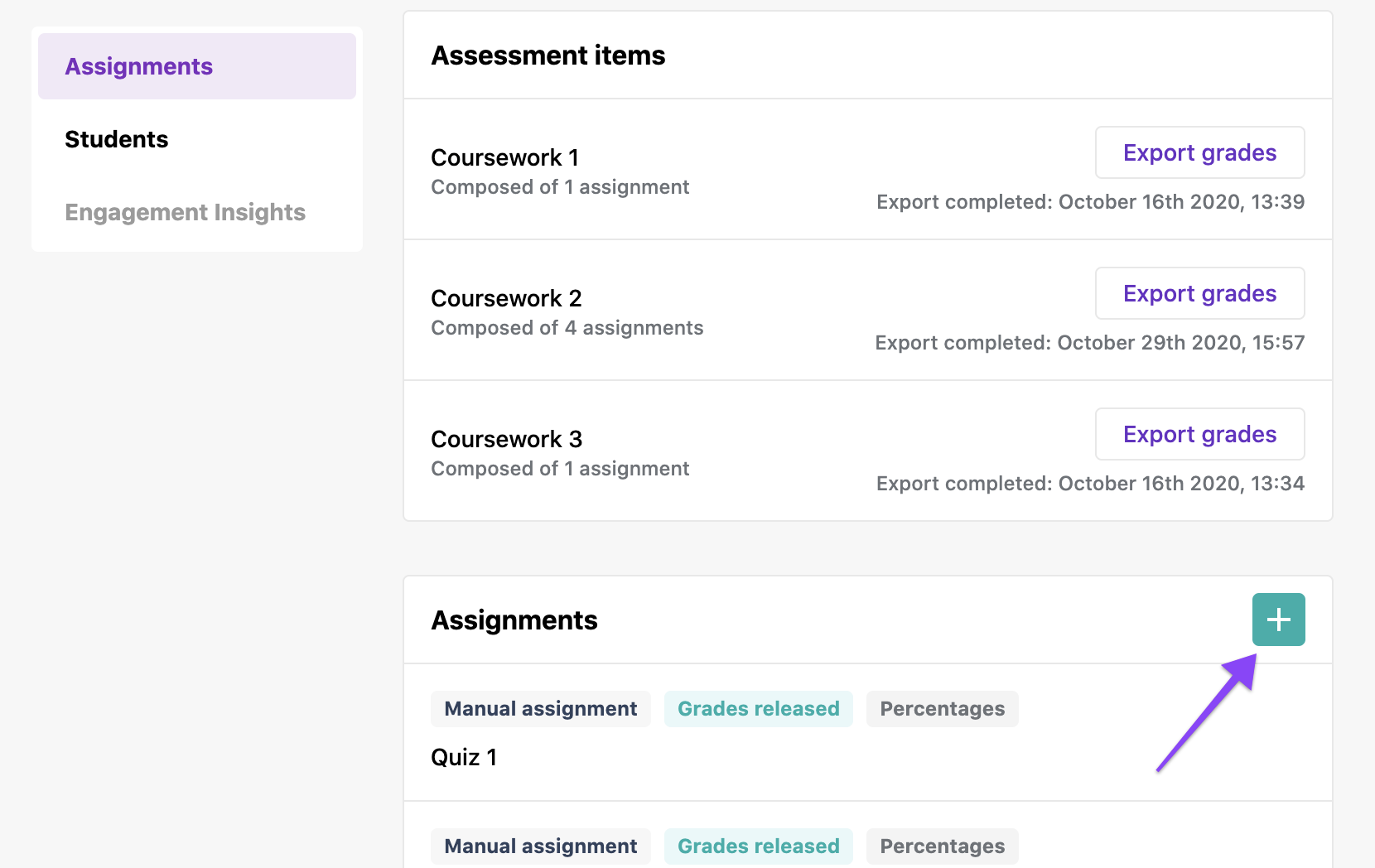
Task: Click the green plus icon to add assignment
Action: (x=1278, y=619)
